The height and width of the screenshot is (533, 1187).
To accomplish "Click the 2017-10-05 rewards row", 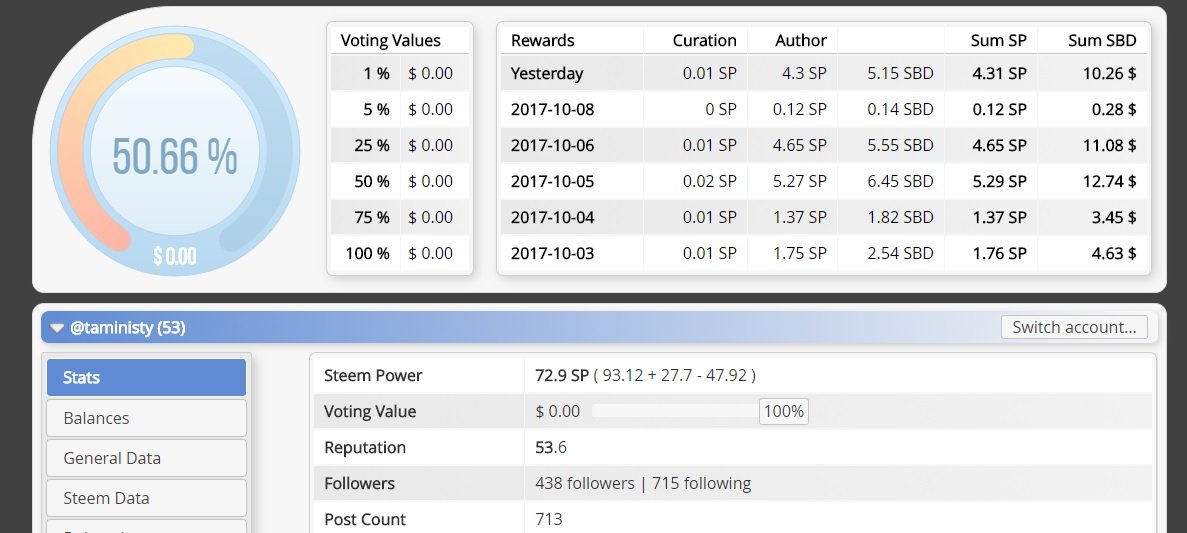I will click(824, 181).
